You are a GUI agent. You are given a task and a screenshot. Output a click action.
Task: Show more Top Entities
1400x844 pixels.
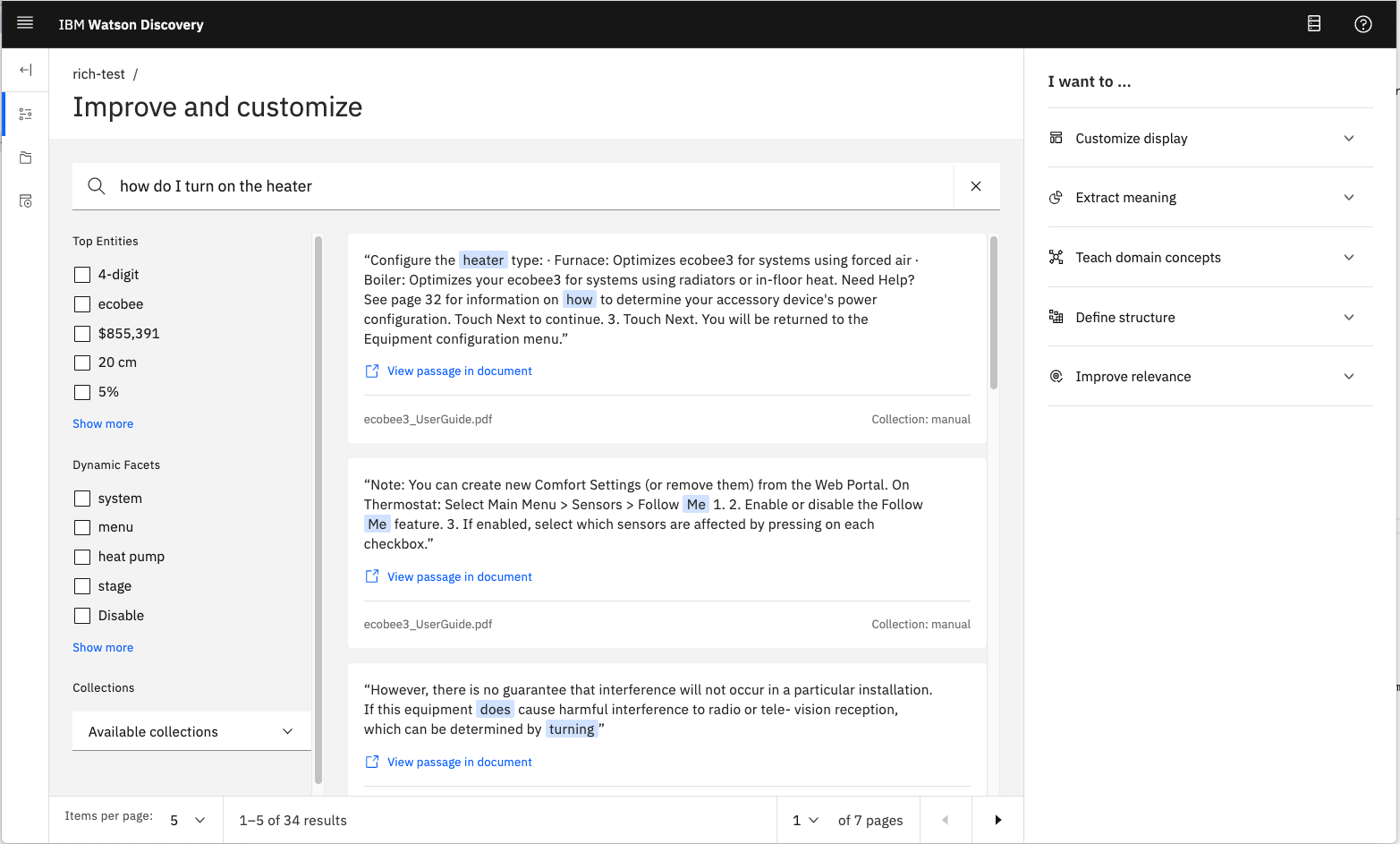[103, 423]
